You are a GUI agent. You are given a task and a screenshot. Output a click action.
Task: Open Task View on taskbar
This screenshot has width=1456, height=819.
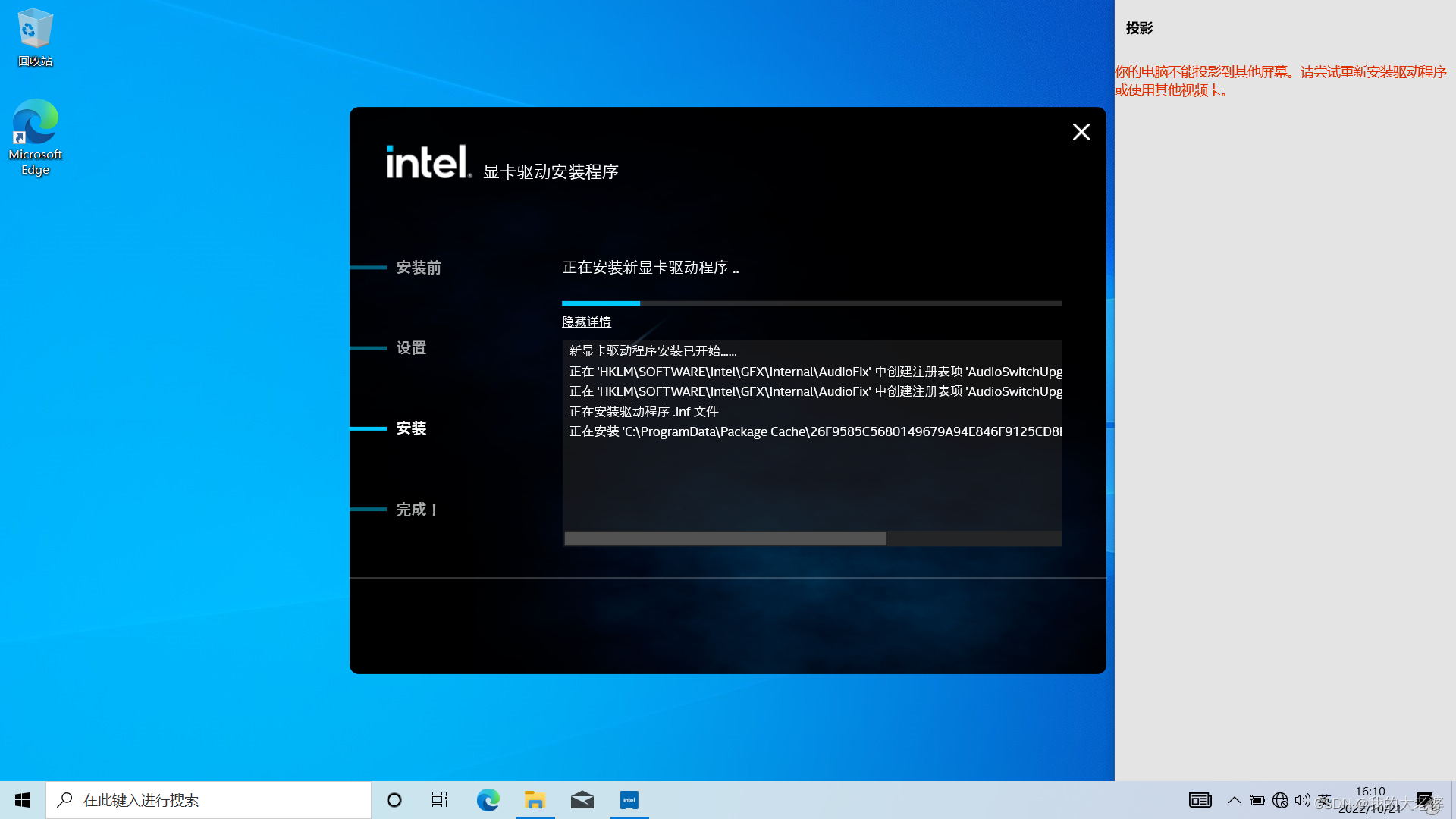(x=440, y=800)
